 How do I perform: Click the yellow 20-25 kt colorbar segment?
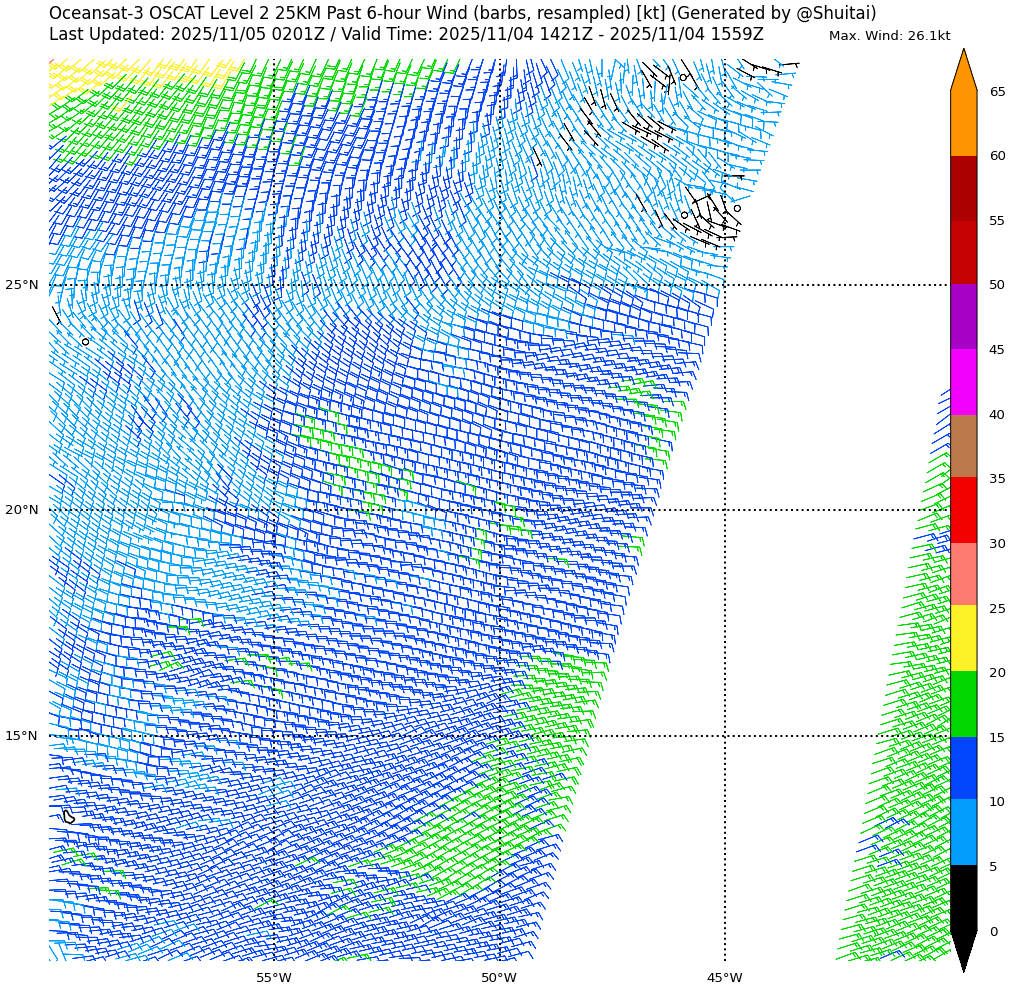(963, 638)
